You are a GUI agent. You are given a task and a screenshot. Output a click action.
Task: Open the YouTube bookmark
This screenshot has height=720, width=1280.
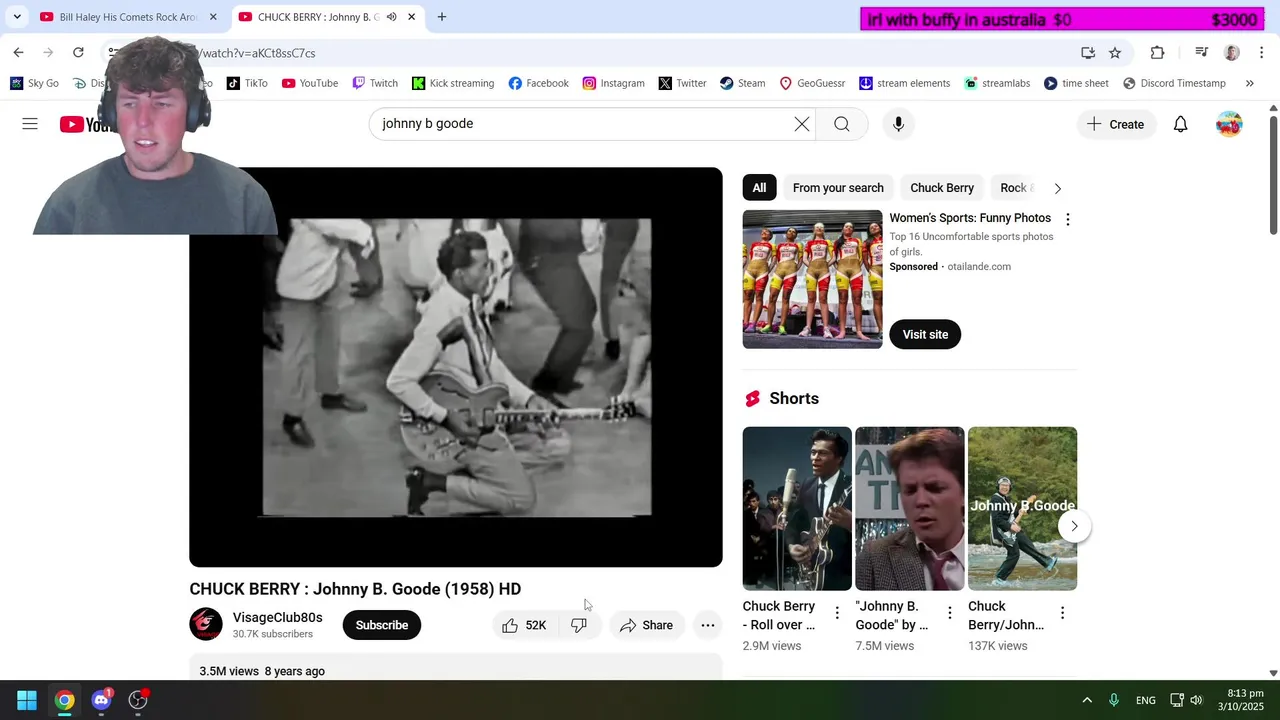pyautogui.click(x=310, y=83)
